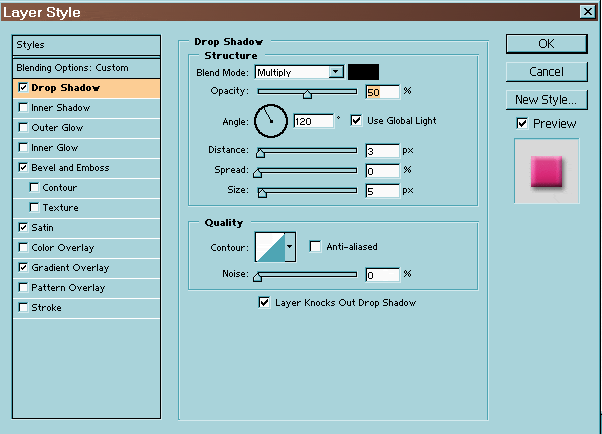Enable the Anti-aliased checkbox
This screenshot has width=602, height=434.
click(x=316, y=247)
